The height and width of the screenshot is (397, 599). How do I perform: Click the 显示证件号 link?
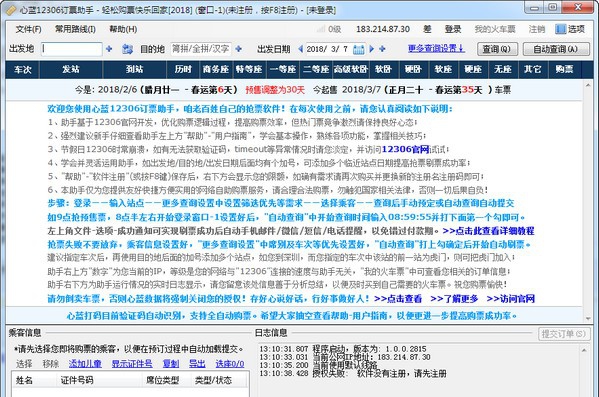[132, 363]
